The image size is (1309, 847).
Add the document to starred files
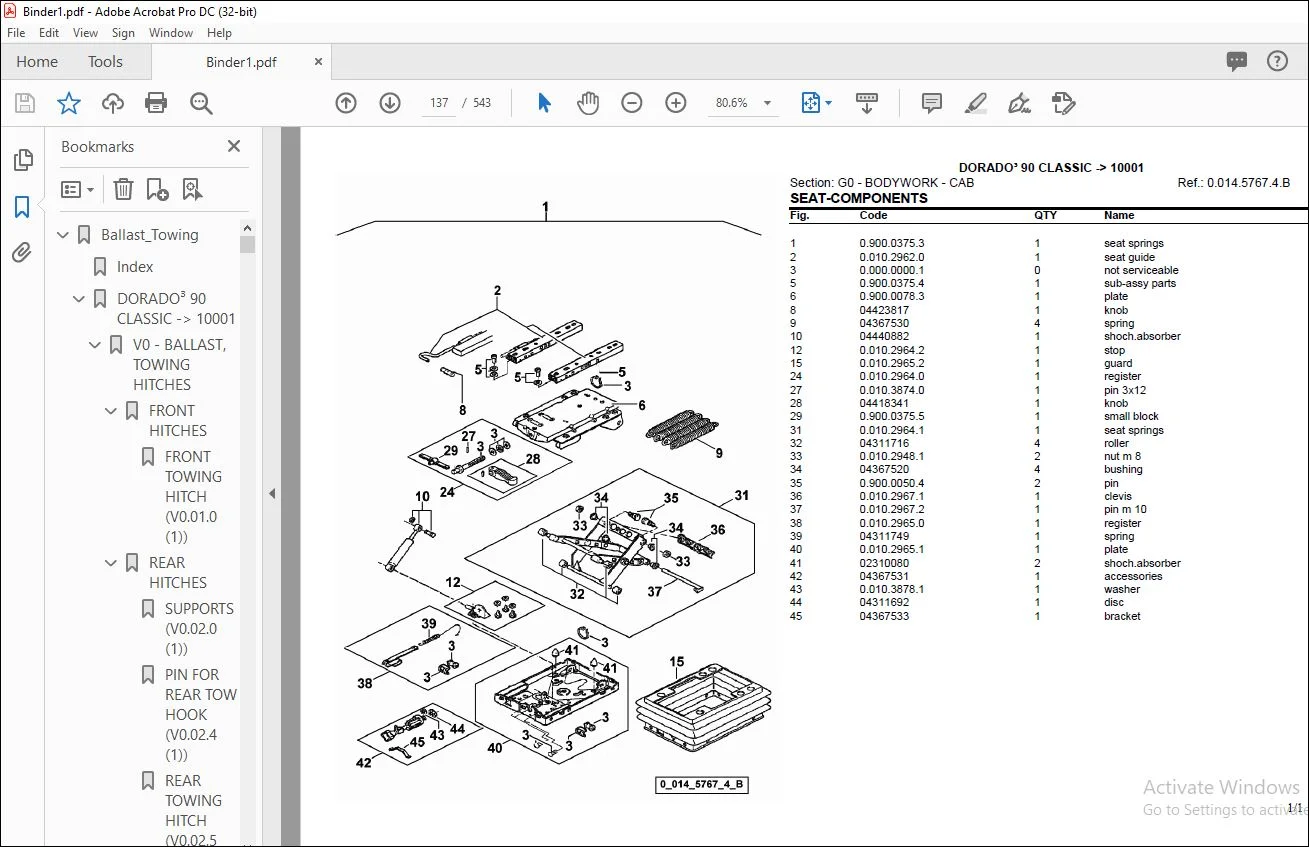[69, 103]
